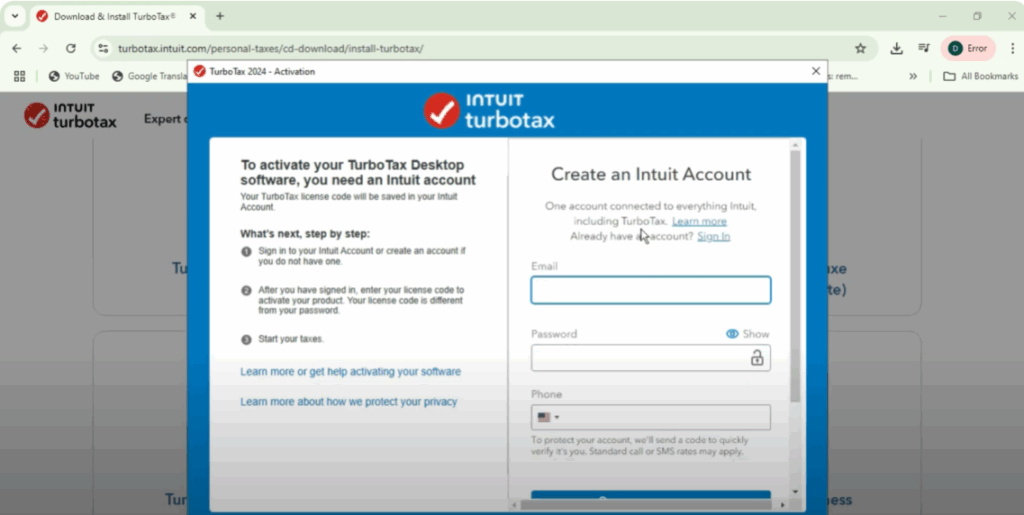
Task: Click the Create an Intuit Account heading
Action: click(x=650, y=174)
